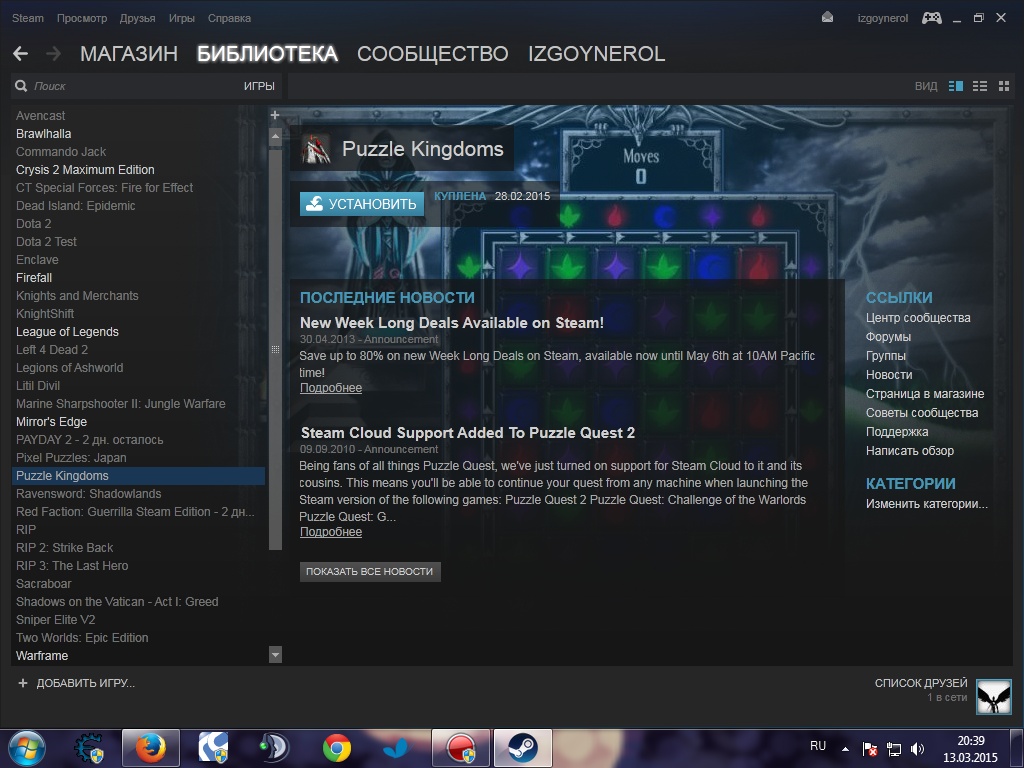Open Google Chrome from the taskbar

[337, 748]
